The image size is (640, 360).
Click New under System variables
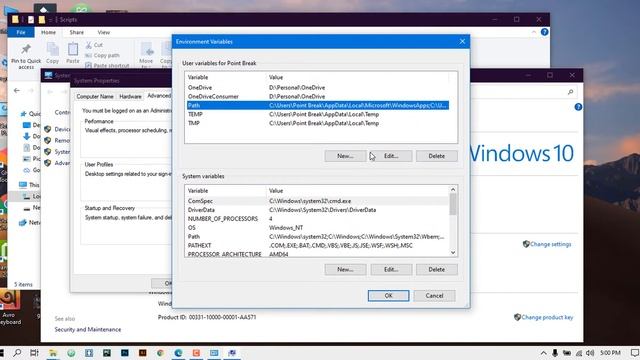(x=345, y=269)
